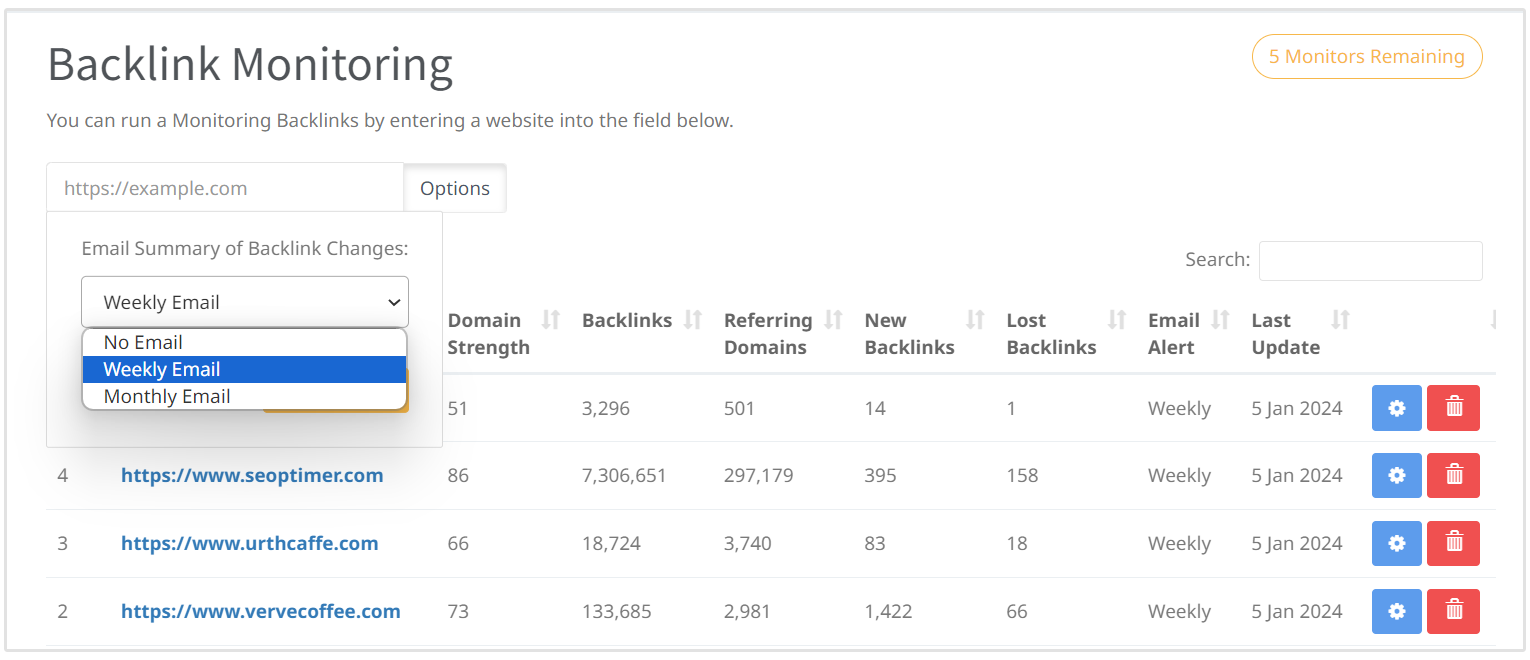Delete the vervecoffee.com monitor row
This screenshot has width=1530, height=660.
tap(1453, 611)
